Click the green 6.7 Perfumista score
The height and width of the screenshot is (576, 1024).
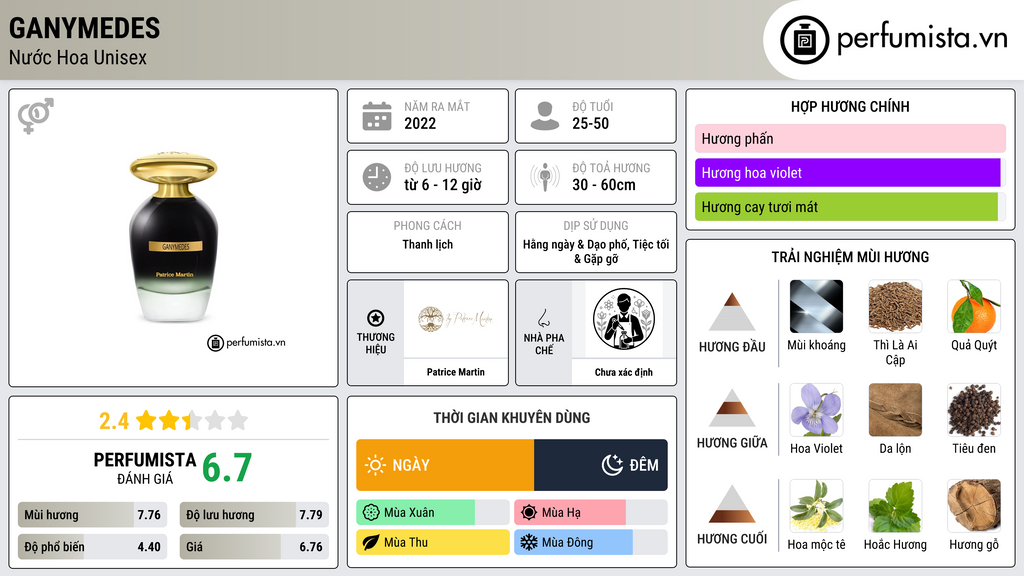click(x=227, y=468)
